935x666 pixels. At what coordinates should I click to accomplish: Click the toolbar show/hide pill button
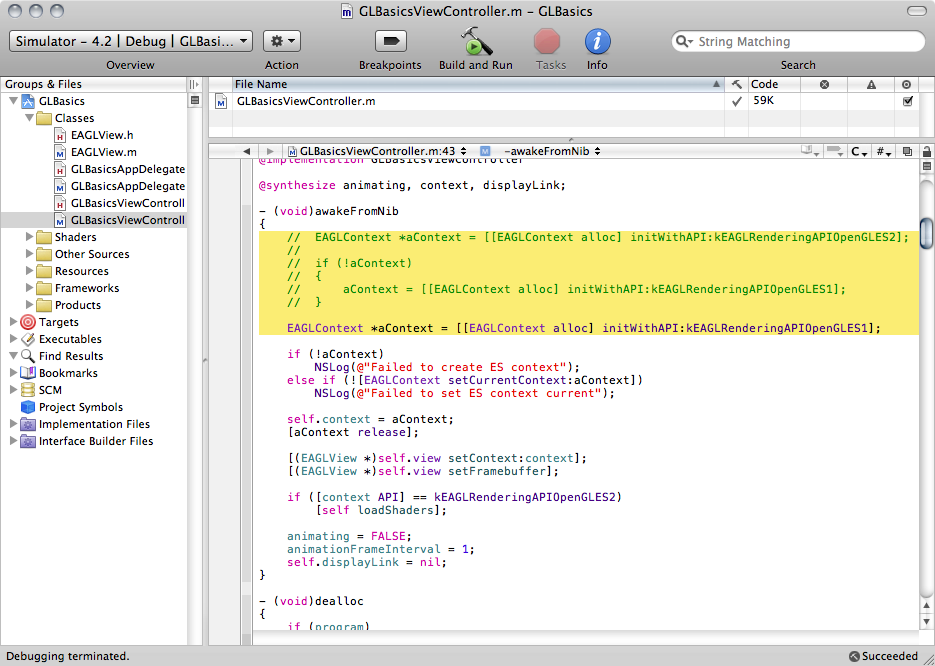tap(915, 11)
